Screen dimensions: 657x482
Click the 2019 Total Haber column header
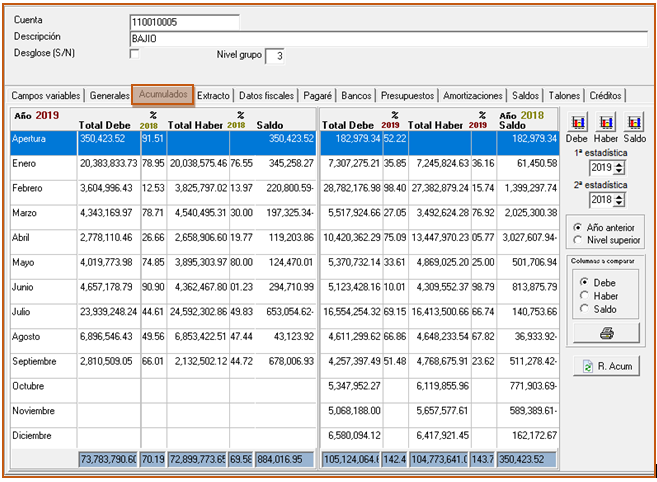pyautogui.click(x=195, y=125)
